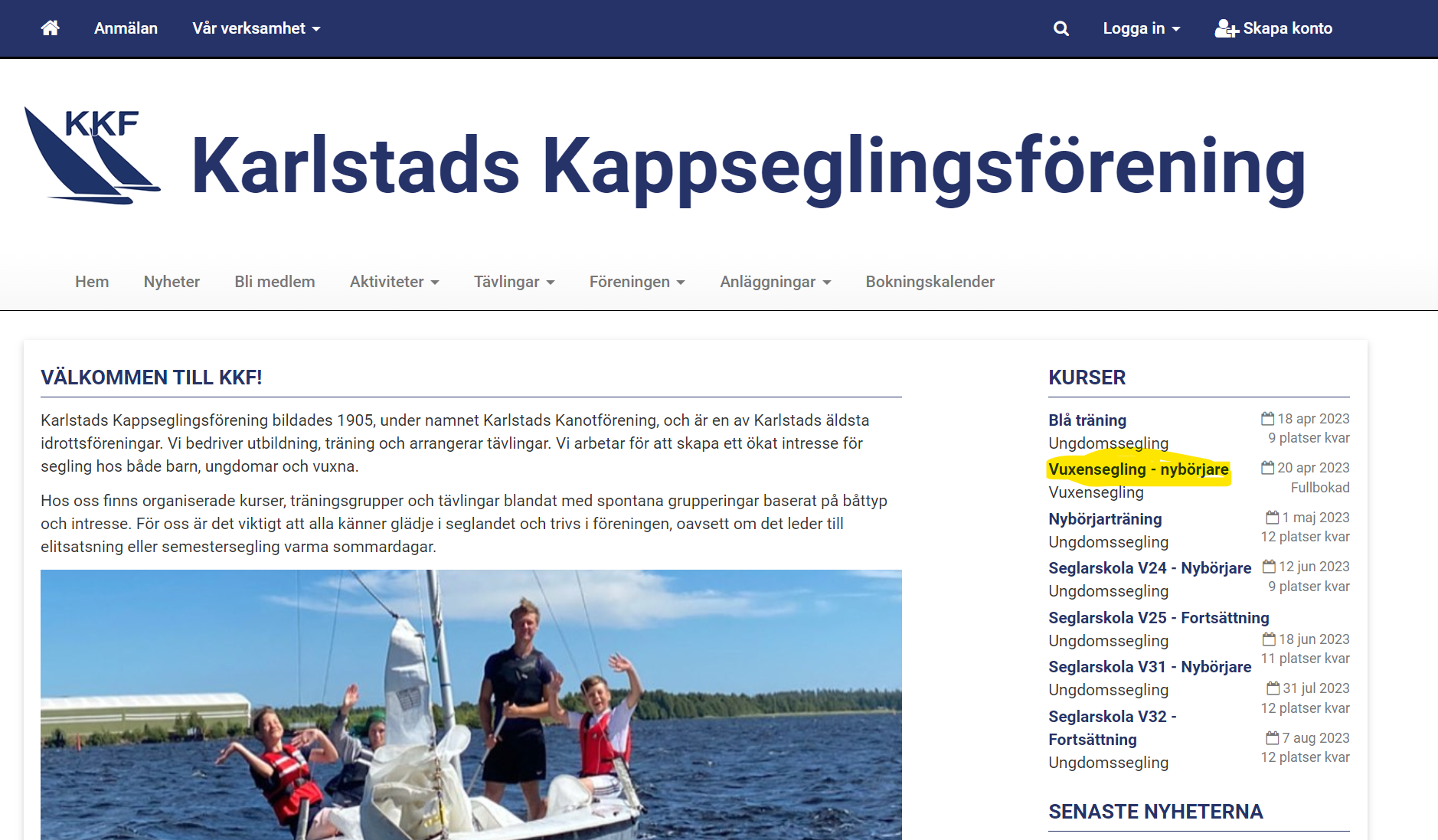The width and height of the screenshot is (1438, 840).
Task: Open the Nybörjarträning course link
Action: click(x=1105, y=519)
